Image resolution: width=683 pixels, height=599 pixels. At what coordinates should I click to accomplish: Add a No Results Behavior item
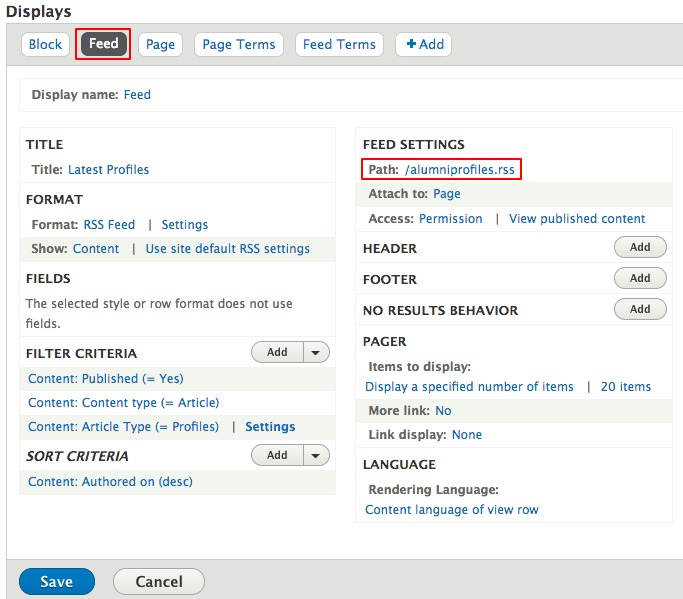click(640, 309)
